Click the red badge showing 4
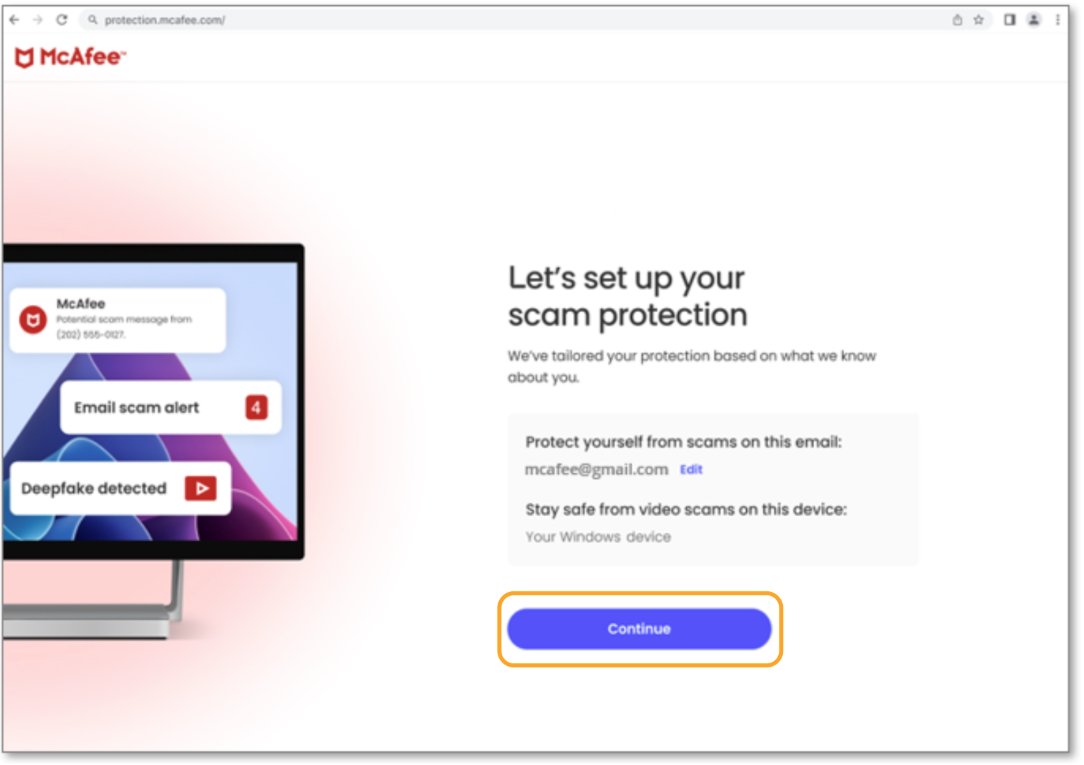Image resolution: width=1084 pixels, height=765 pixels. click(256, 407)
